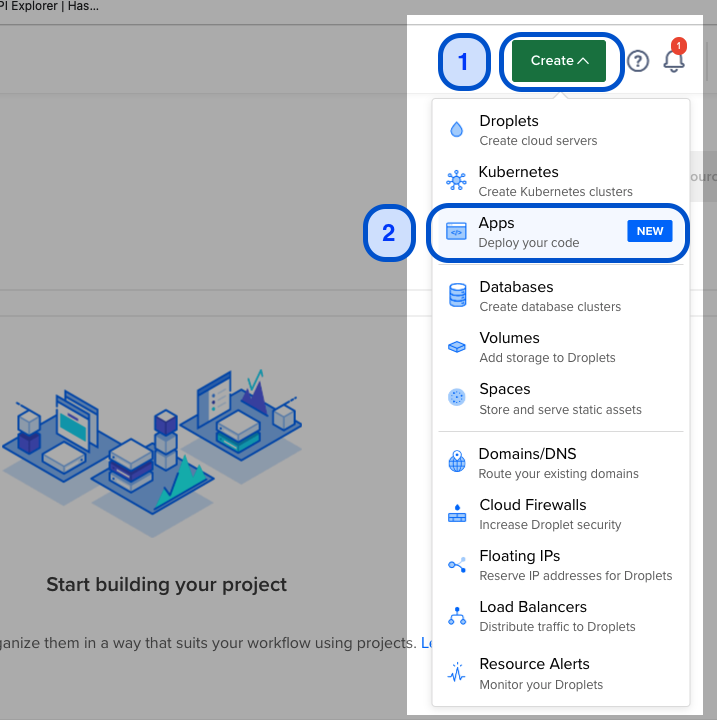This screenshot has height=720, width=717.
Task: Open the help question mark icon
Action: pyautogui.click(x=638, y=61)
